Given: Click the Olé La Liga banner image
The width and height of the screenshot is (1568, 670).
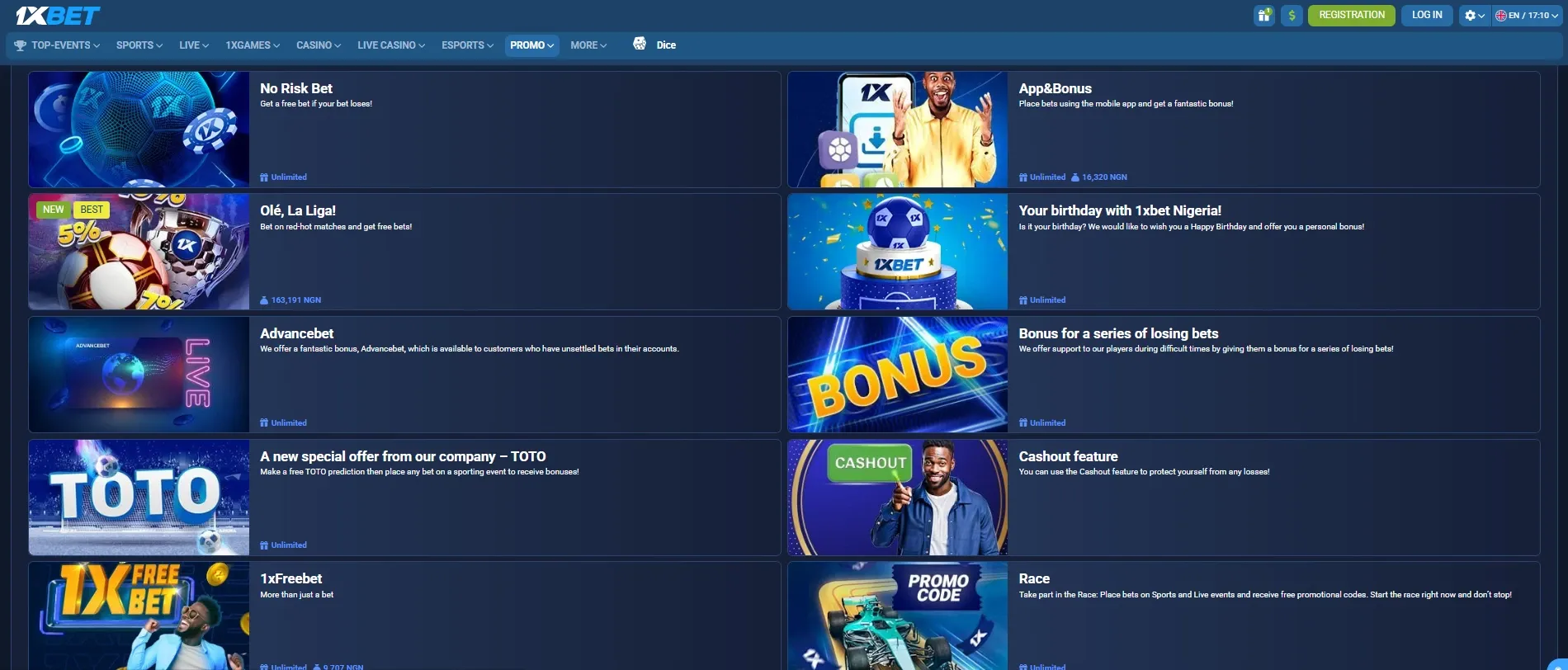Looking at the screenshot, I should [x=139, y=252].
